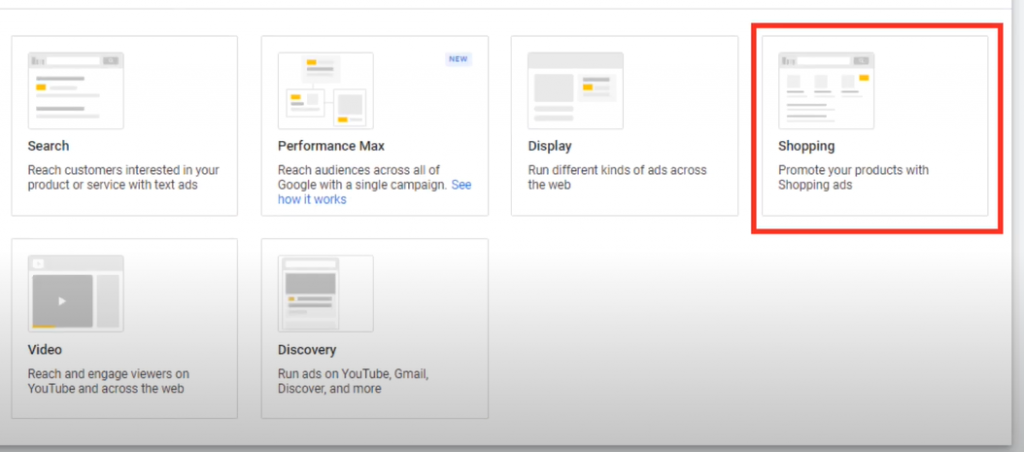This screenshot has width=1024, height=452.
Task: Choose the Video campaign title label
Action: click(45, 350)
